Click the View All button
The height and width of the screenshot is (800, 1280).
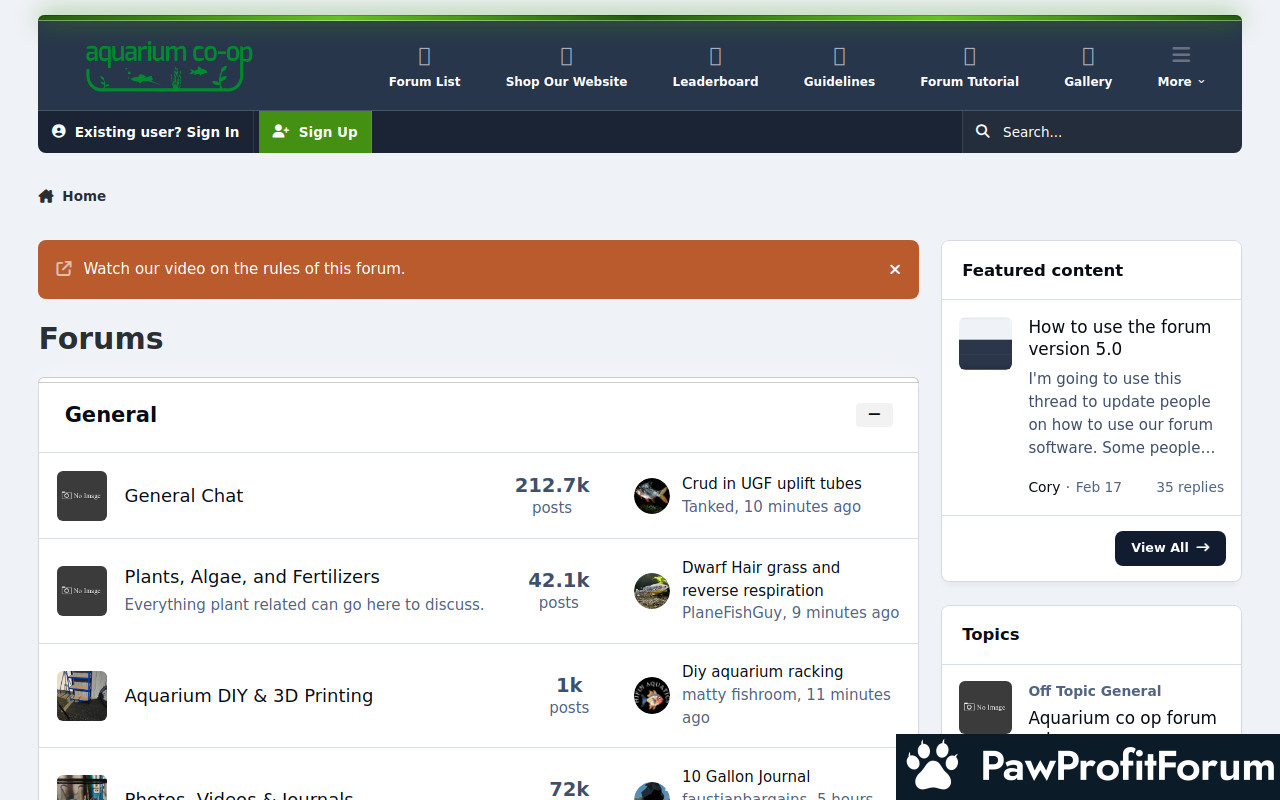point(1170,548)
